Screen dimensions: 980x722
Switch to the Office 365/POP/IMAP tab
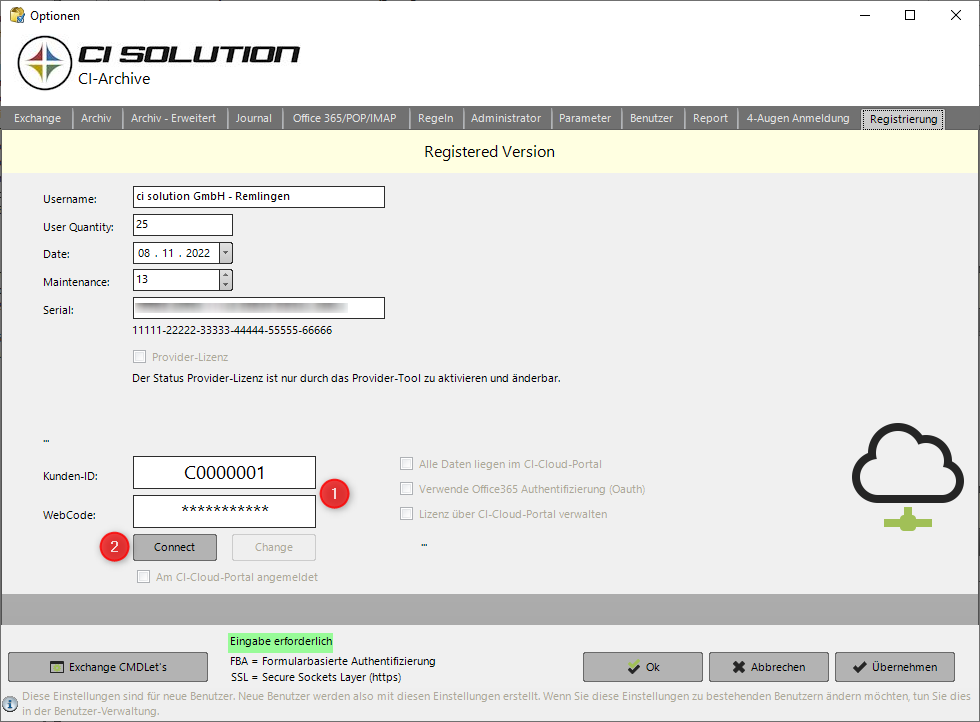click(x=344, y=118)
